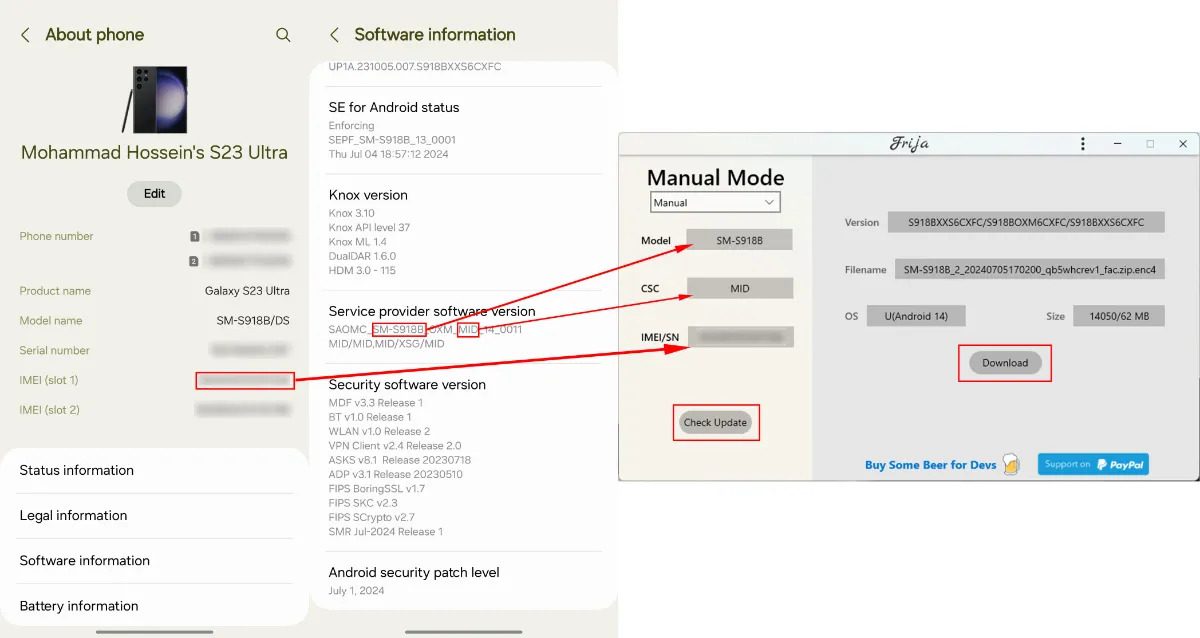Click the Frija Version value field
This screenshot has height=638, width=1200.
click(x=1026, y=222)
